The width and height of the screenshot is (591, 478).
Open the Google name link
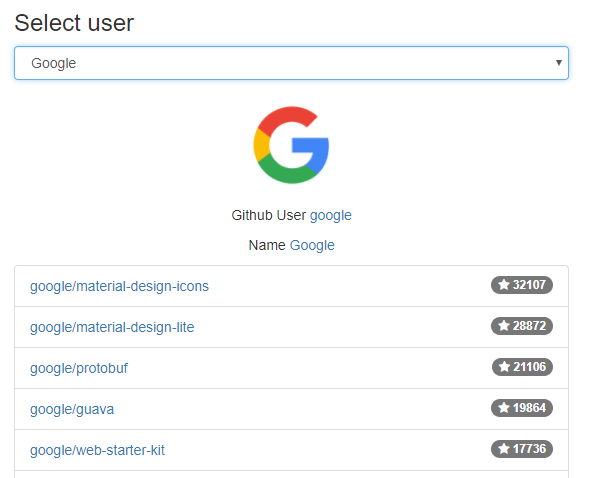pyautogui.click(x=312, y=245)
